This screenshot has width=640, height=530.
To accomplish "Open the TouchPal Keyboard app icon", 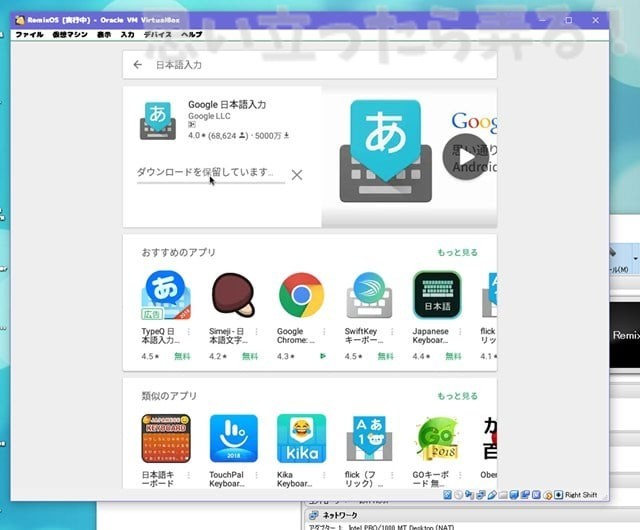I will [x=233, y=439].
